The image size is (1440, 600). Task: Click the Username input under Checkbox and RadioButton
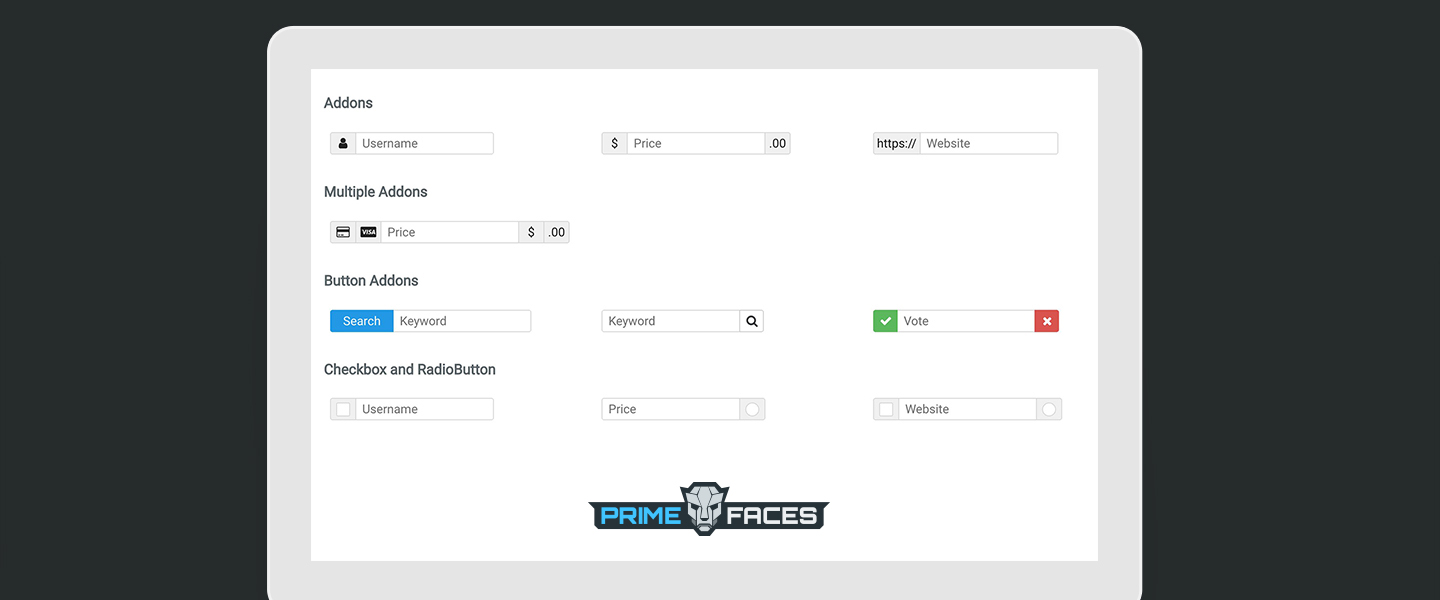[x=425, y=409]
